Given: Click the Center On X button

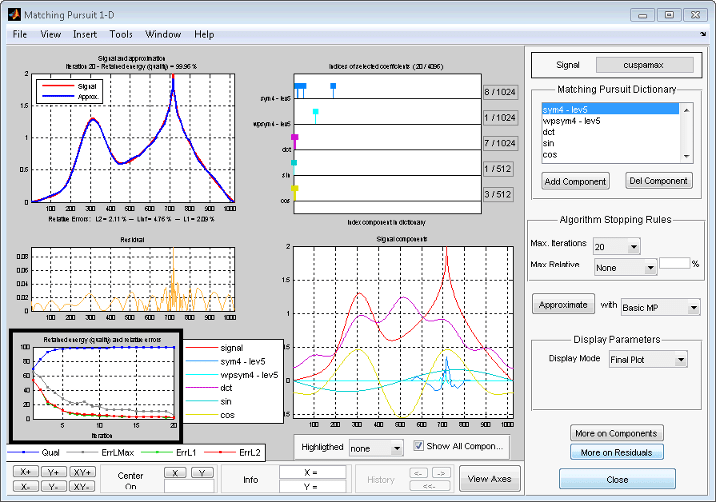Looking at the screenshot, I should pos(175,472).
